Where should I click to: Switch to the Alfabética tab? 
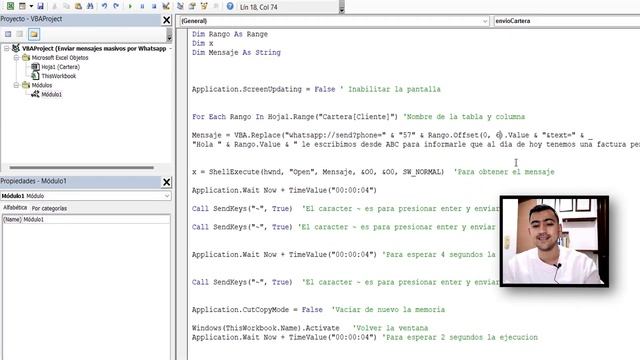(x=15, y=208)
